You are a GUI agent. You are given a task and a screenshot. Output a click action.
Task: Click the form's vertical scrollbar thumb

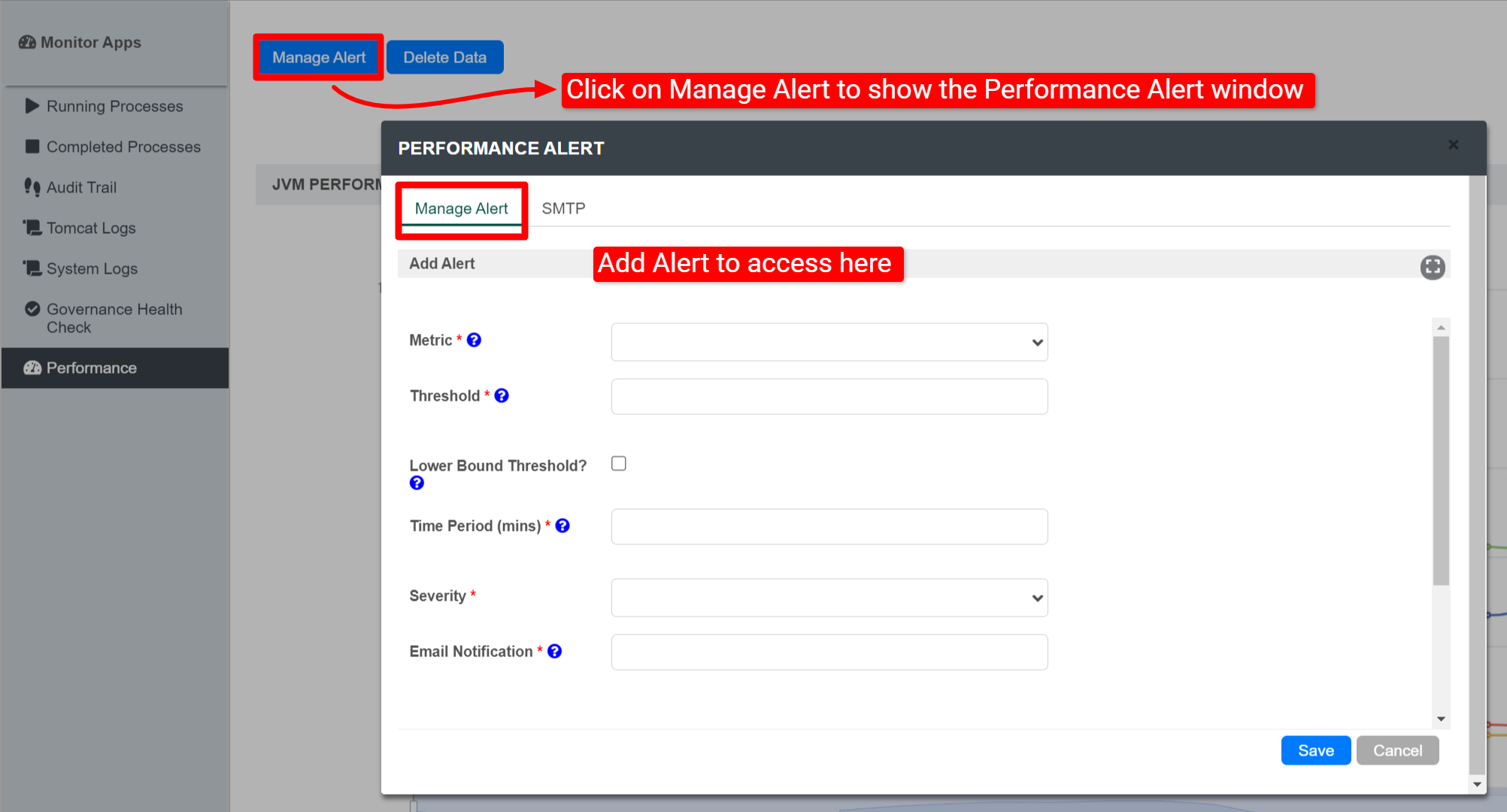click(x=1440, y=459)
